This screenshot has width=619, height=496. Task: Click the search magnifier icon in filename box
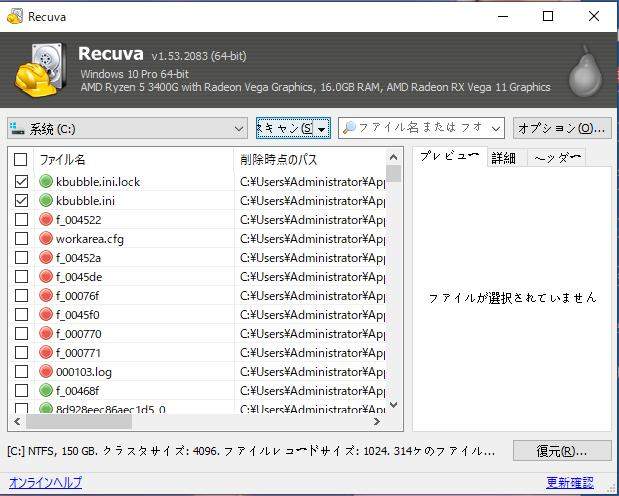(349, 128)
